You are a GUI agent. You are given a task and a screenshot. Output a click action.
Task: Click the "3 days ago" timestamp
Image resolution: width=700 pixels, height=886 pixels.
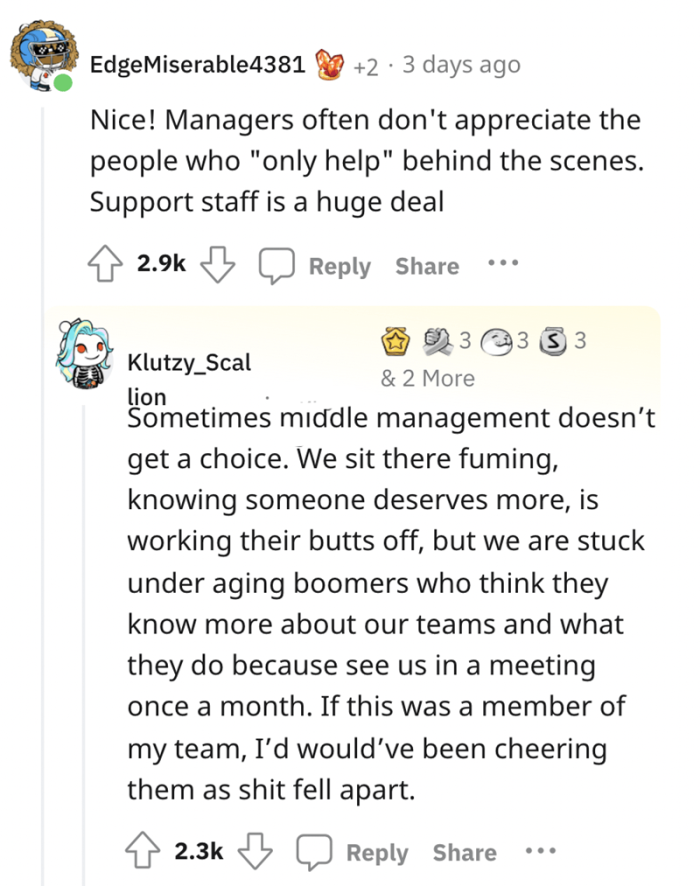[x=460, y=65]
